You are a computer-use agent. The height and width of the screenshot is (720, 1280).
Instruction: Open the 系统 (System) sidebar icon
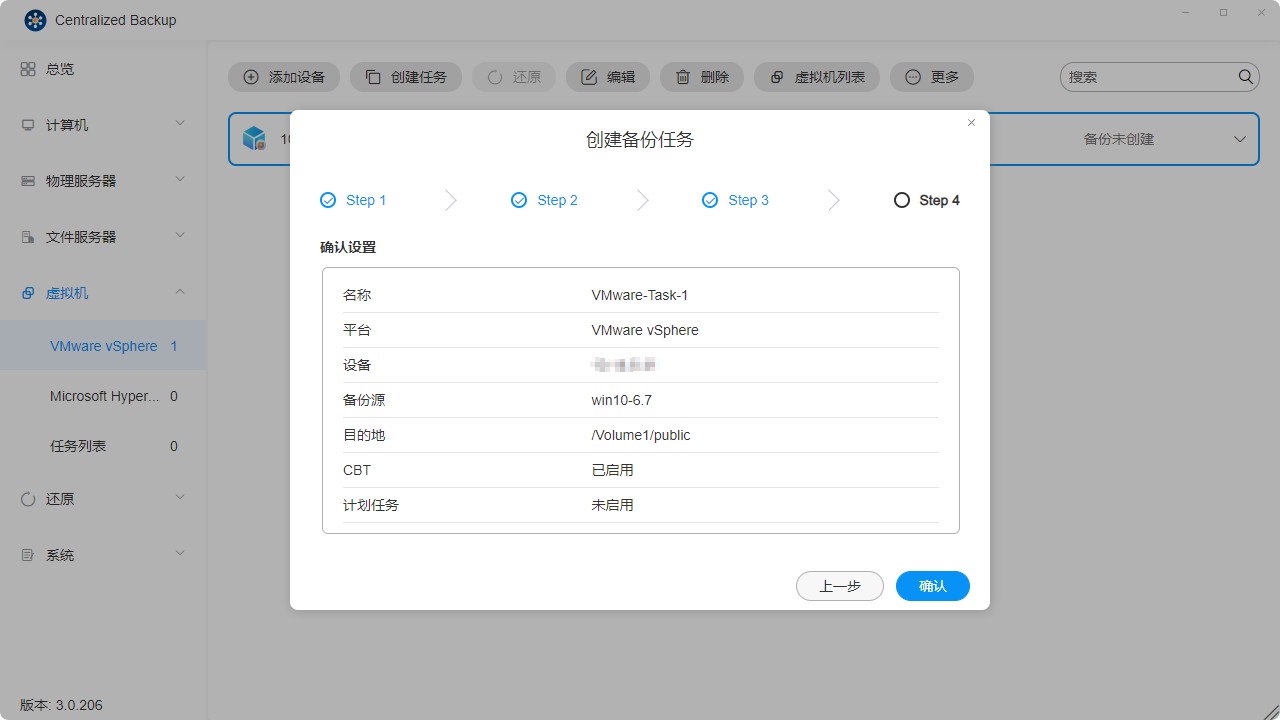(x=29, y=554)
